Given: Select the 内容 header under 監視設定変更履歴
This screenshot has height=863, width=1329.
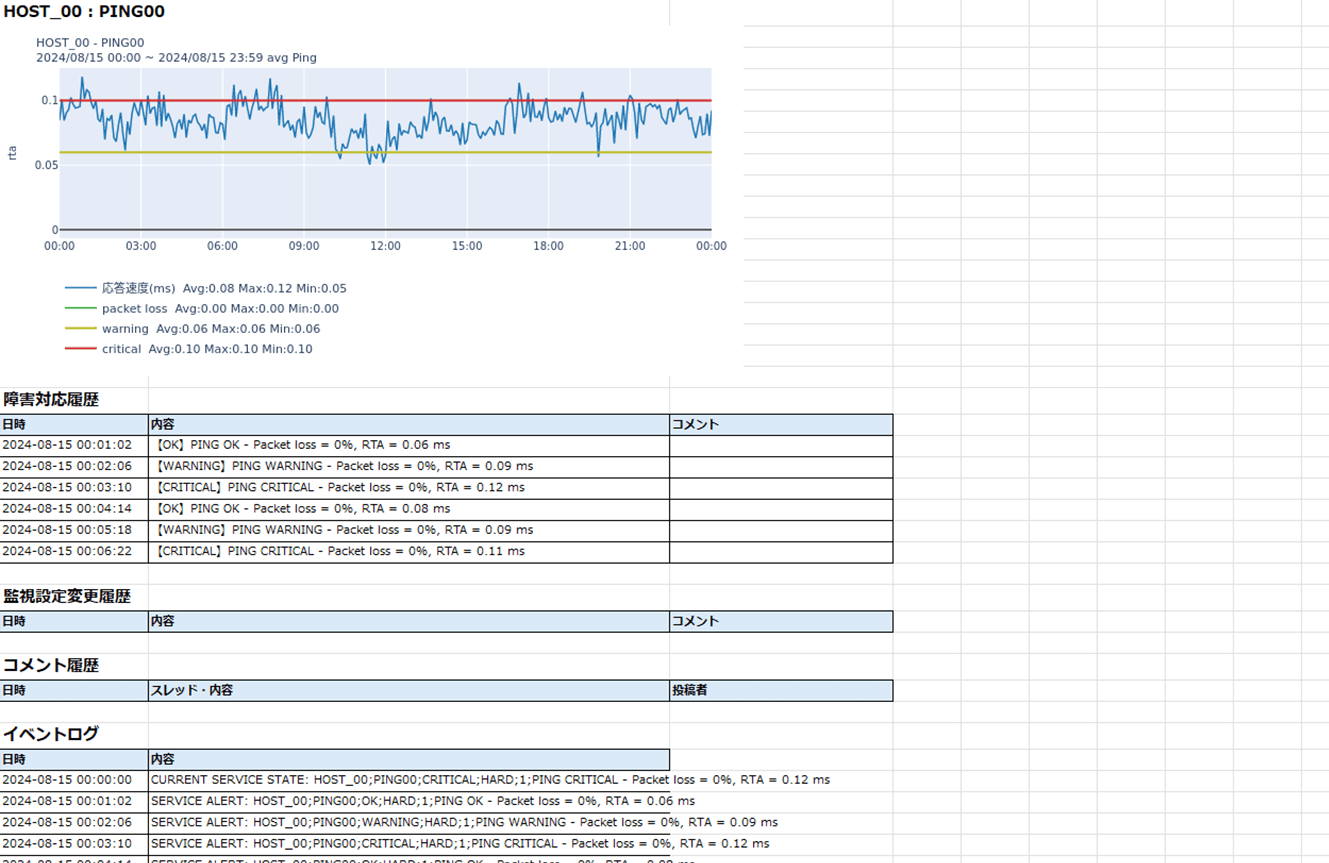Looking at the screenshot, I should [409, 622].
